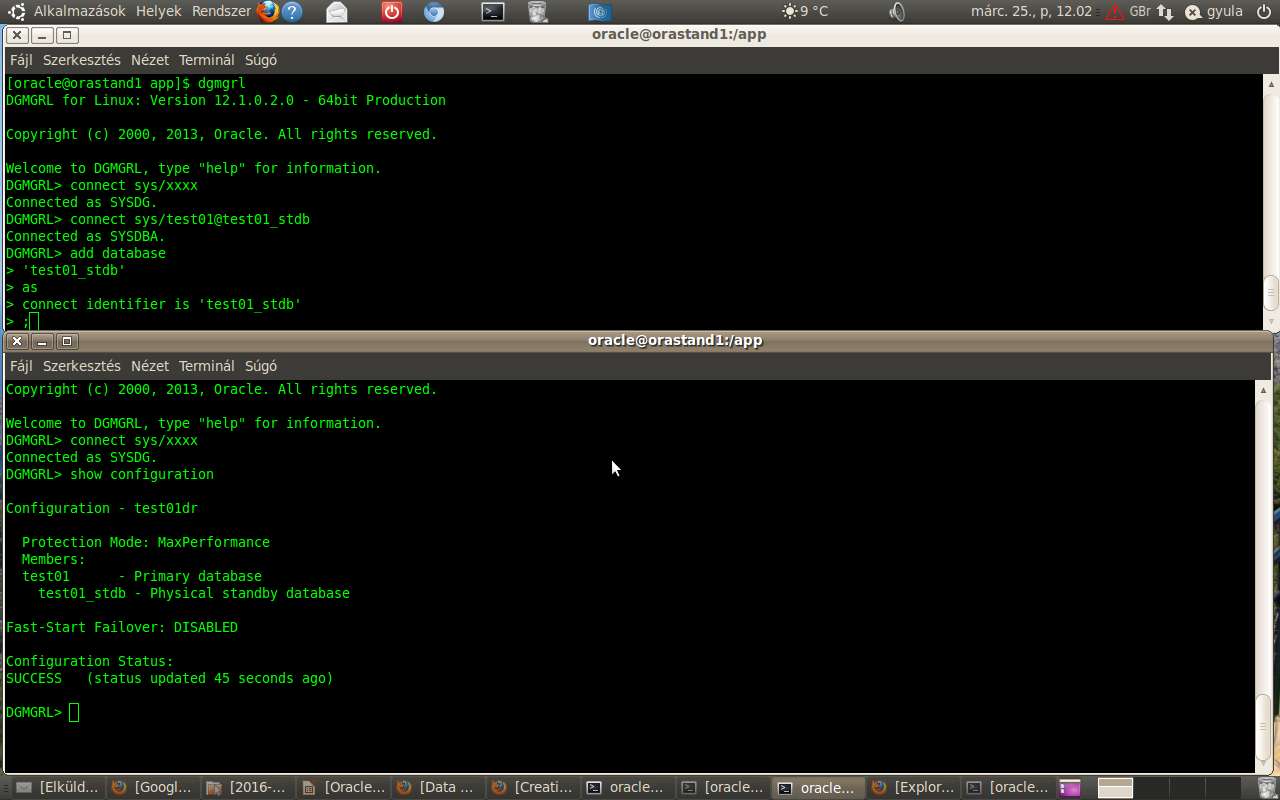Open the GBr keyboard layout indicator

pyautogui.click(x=1140, y=12)
